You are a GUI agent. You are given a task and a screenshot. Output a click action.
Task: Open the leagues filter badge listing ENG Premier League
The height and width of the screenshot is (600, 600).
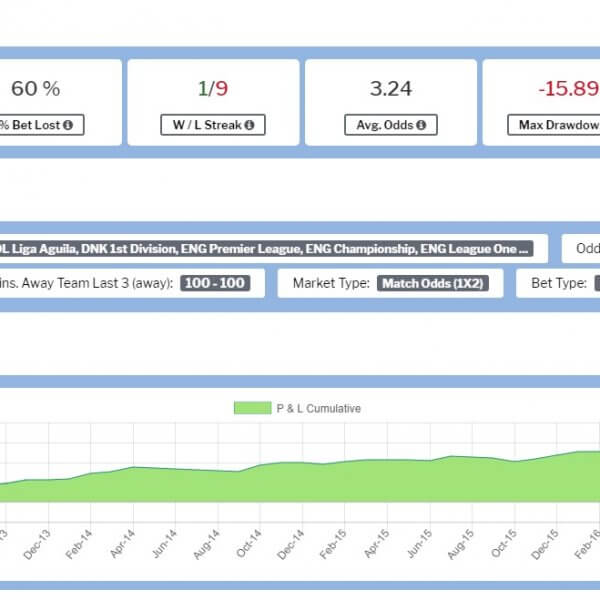266,248
